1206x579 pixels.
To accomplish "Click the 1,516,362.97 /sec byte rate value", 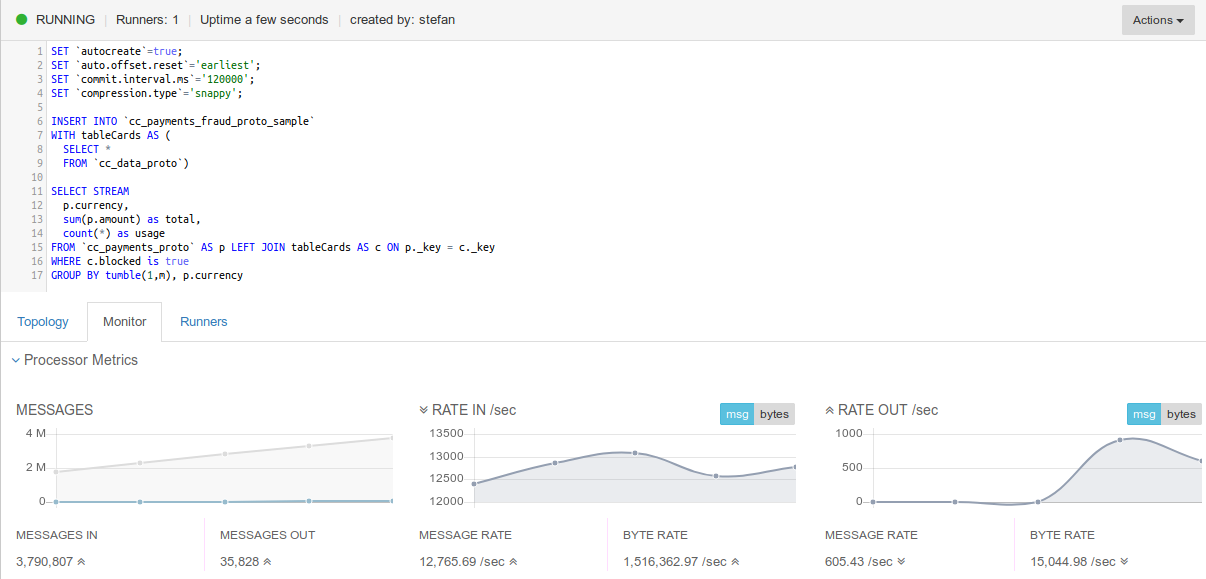I will [x=675, y=562].
